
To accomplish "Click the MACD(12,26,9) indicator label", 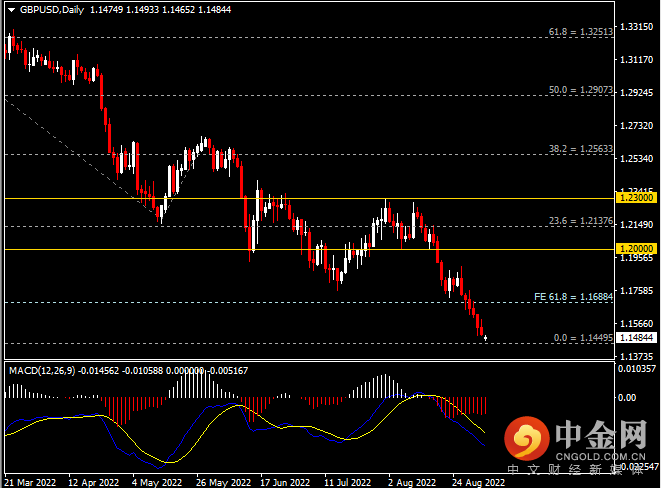I will click(42, 370).
